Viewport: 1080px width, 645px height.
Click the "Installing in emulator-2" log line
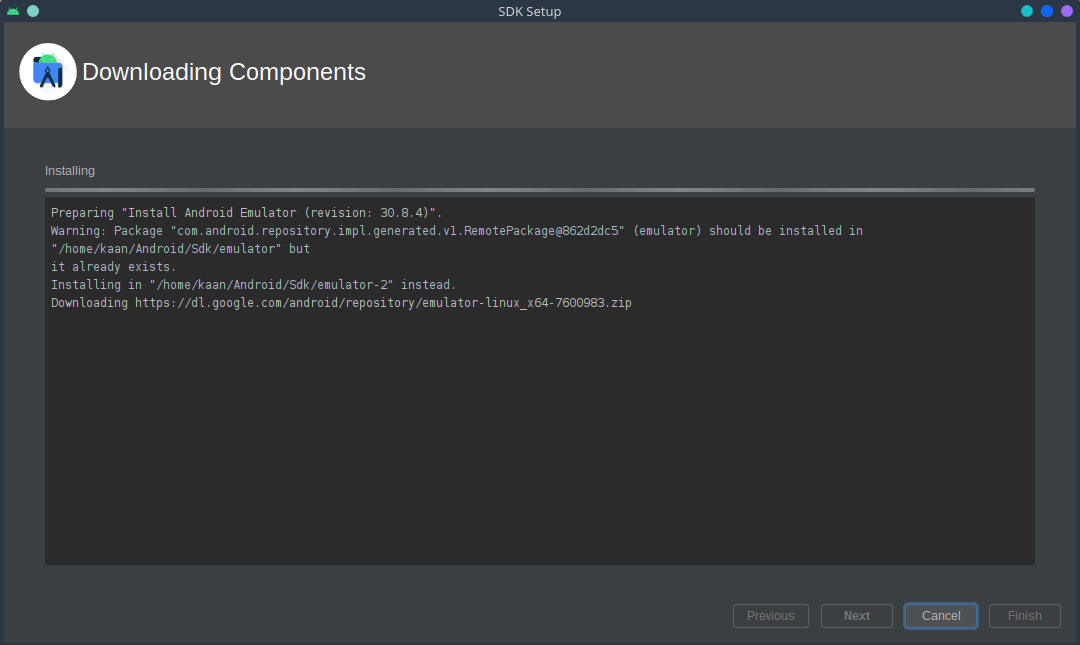click(253, 285)
